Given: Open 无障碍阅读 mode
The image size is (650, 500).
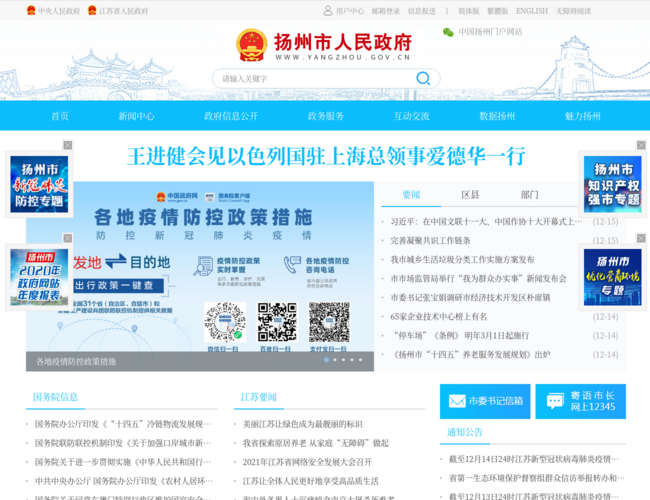Looking at the screenshot, I should click(573, 11).
